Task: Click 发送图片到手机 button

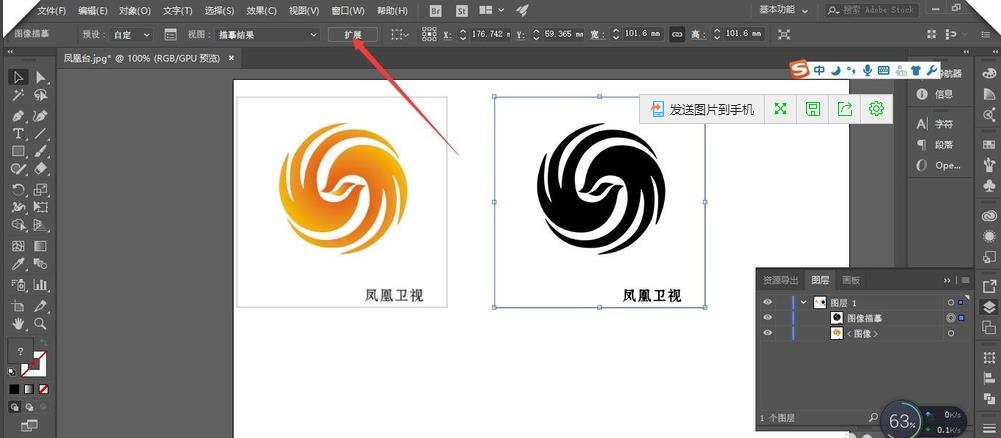Action: (703, 109)
